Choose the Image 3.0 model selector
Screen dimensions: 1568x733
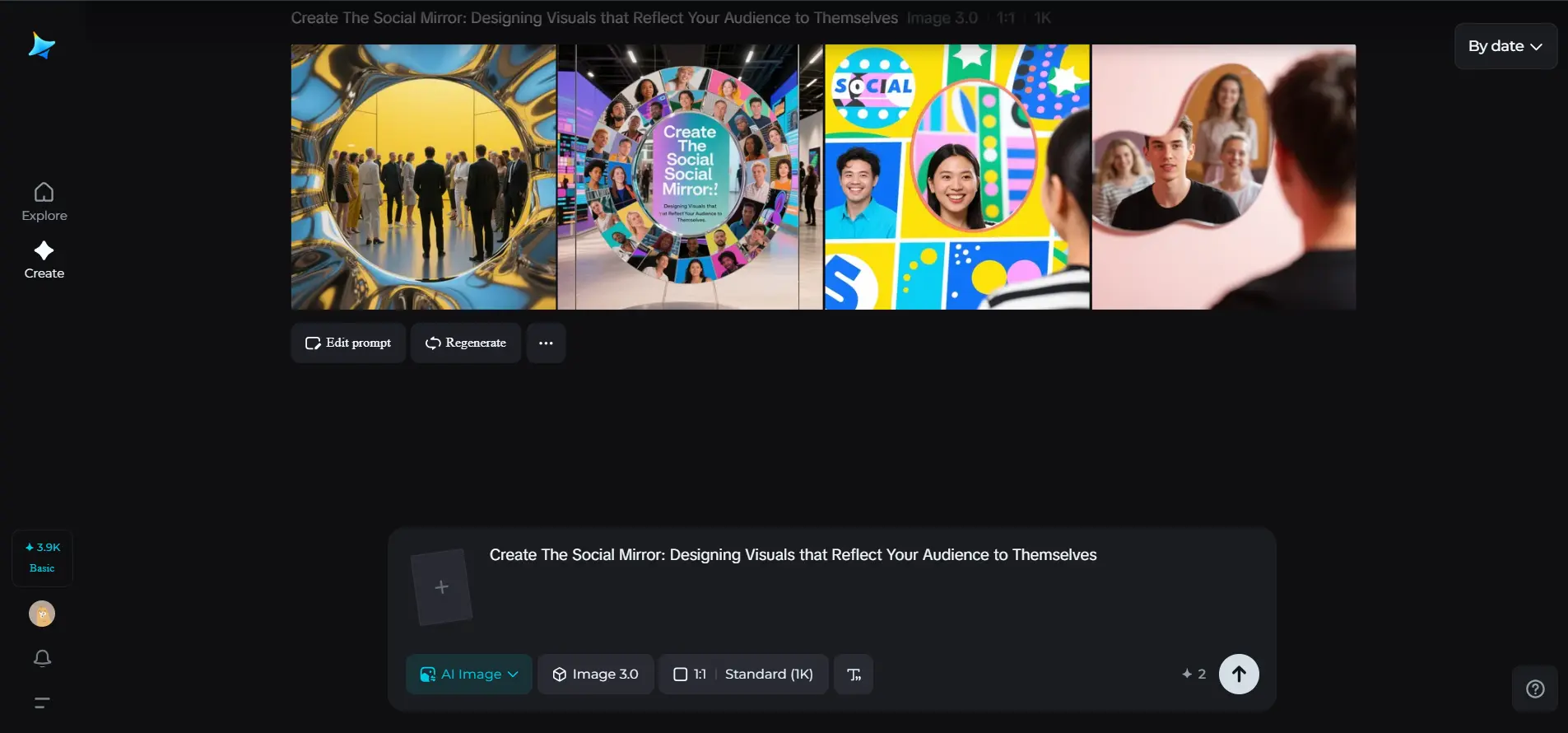[x=596, y=675]
